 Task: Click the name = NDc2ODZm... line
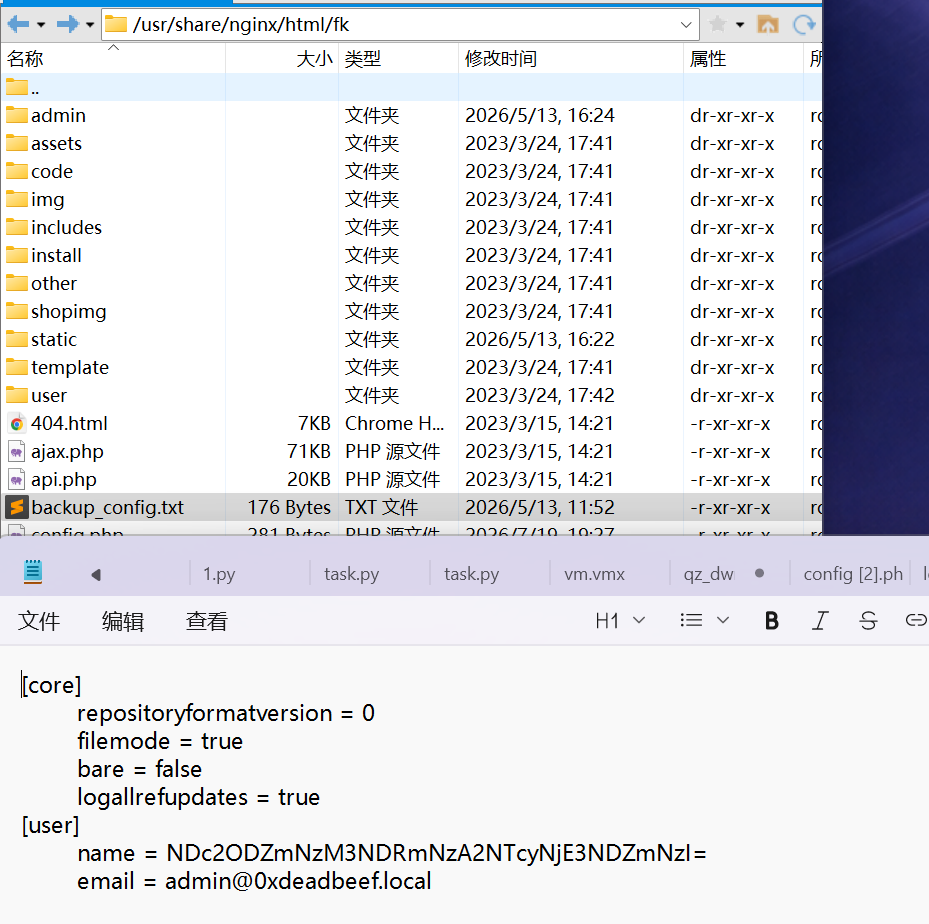click(x=392, y=854)
